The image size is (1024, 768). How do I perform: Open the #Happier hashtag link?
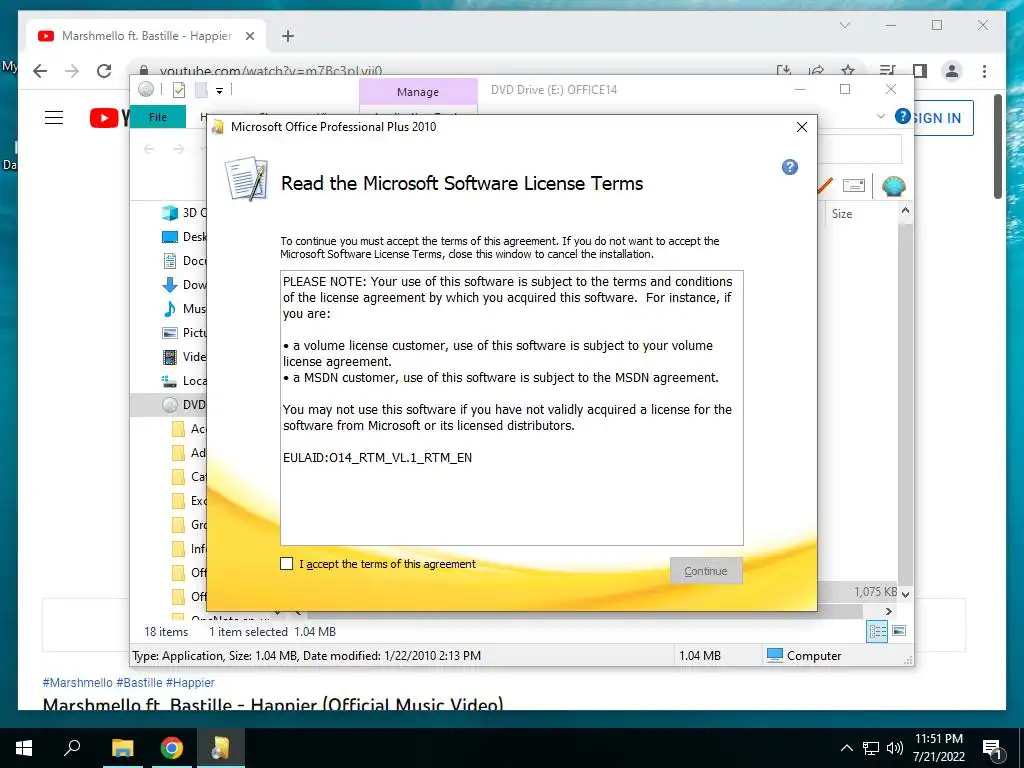pos(190,682)
